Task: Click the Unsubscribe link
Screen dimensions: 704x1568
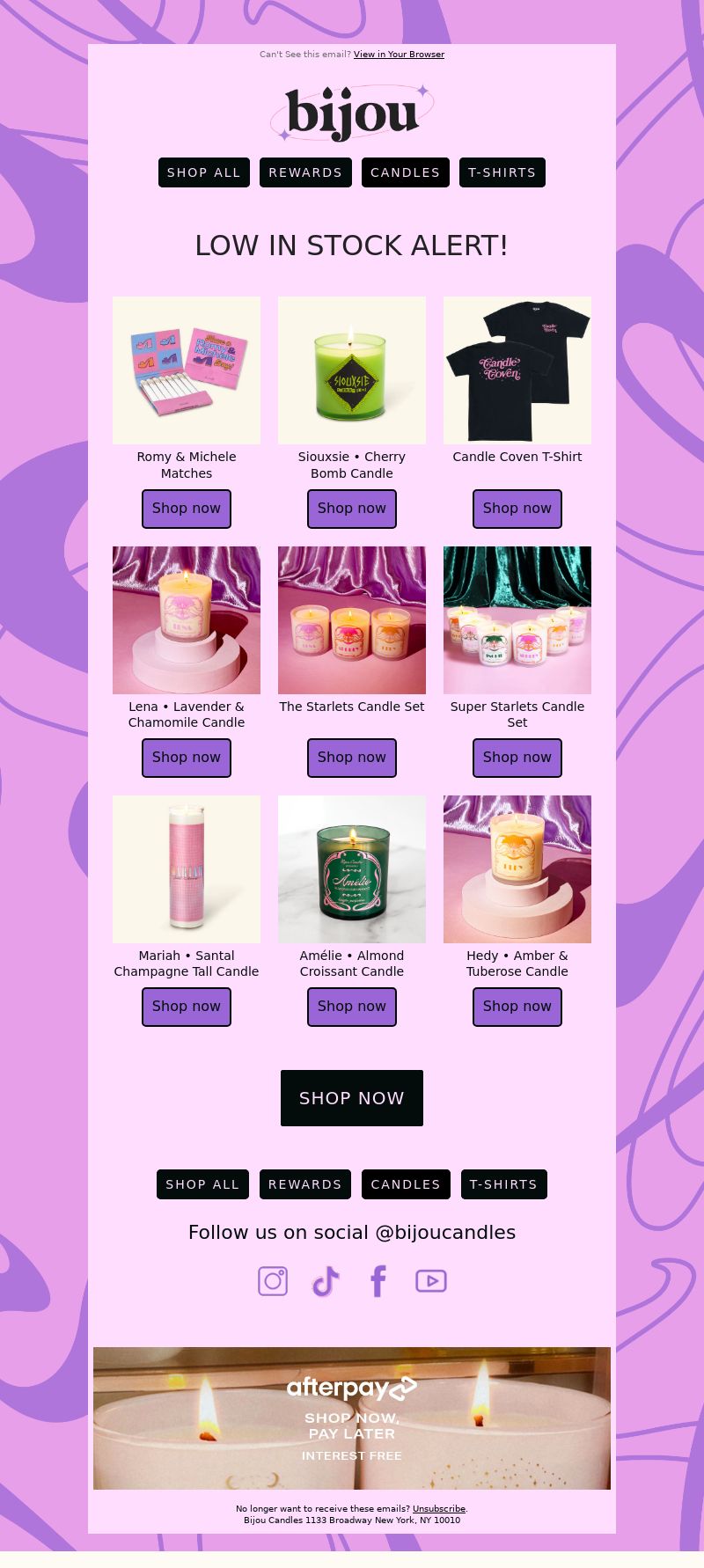Action: point(438,1508)
